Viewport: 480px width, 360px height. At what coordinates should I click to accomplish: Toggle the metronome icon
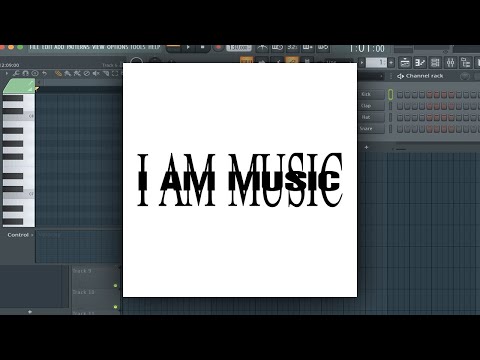pos(262,48)
